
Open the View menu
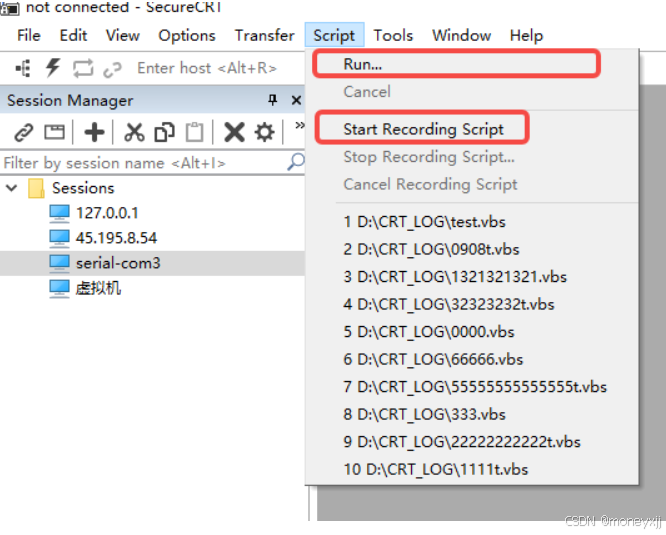[x=123, y=35]
